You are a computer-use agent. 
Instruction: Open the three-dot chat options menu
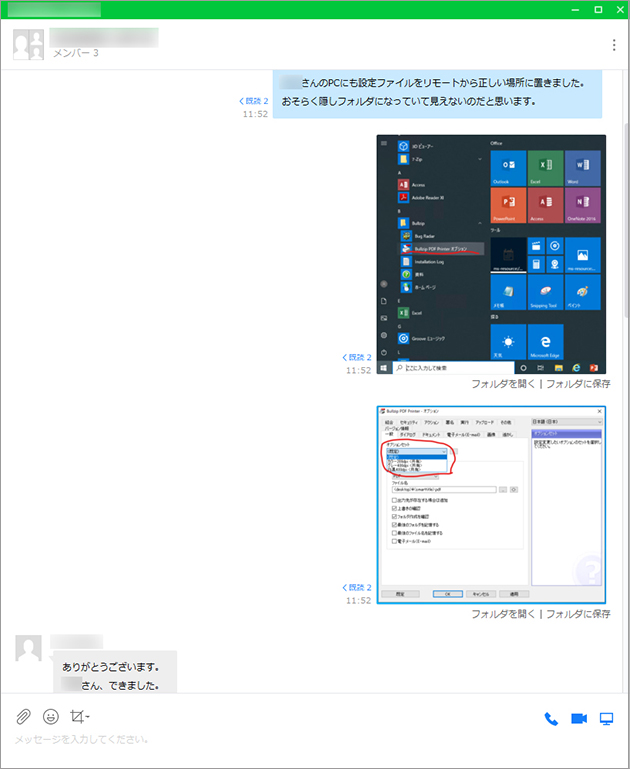tap(614, 45)
